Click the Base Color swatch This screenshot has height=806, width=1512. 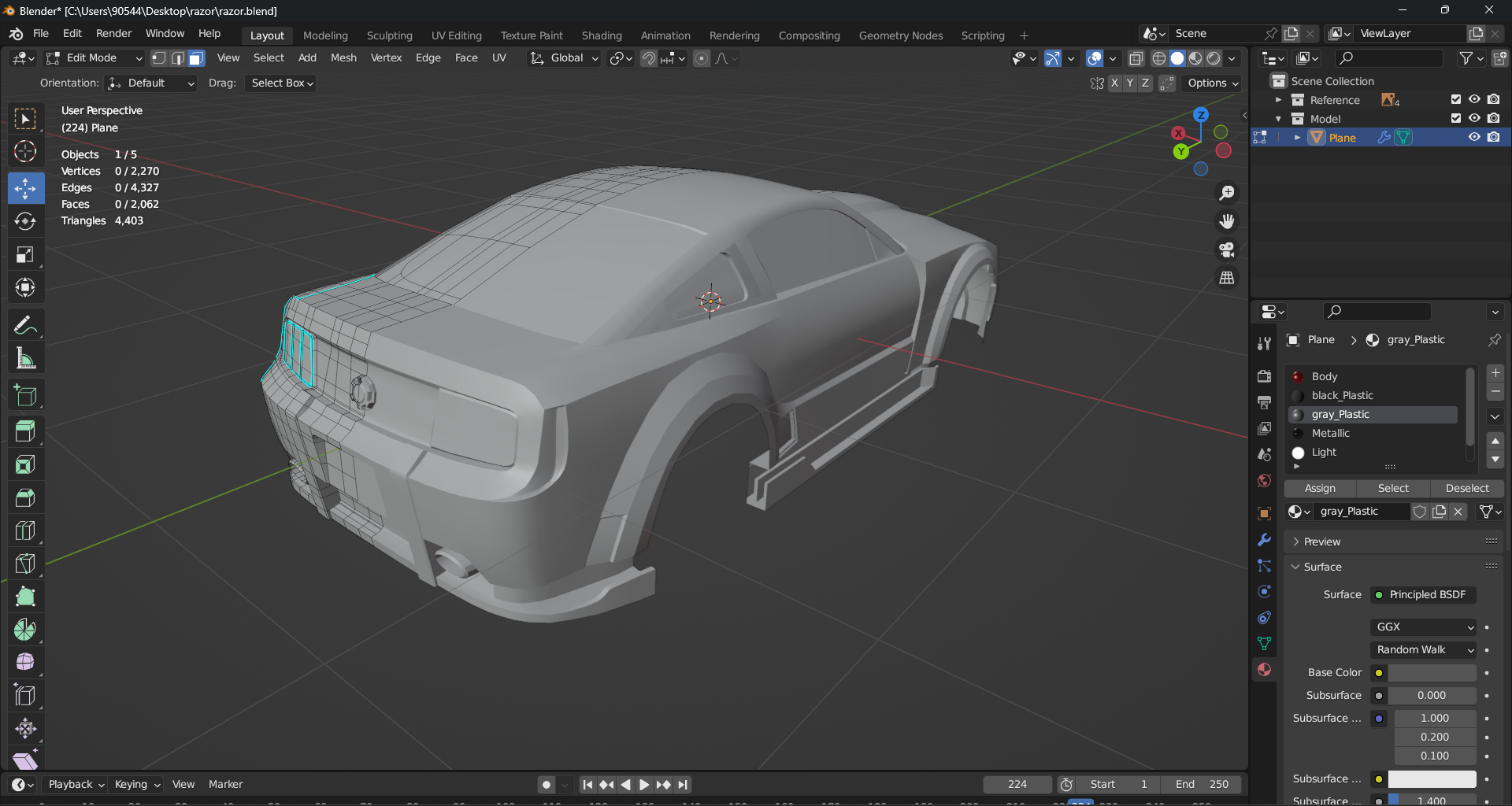point(1432,673)
